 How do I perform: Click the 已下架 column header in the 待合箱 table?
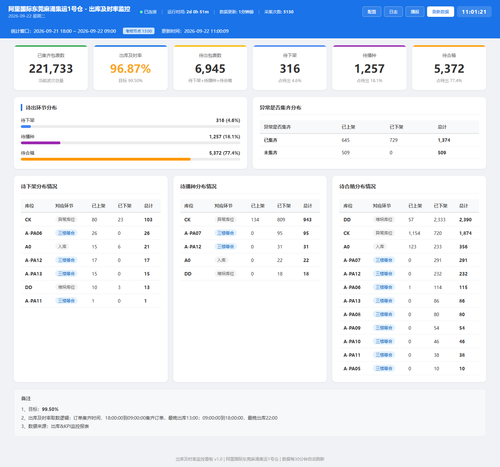click(440, 206)
